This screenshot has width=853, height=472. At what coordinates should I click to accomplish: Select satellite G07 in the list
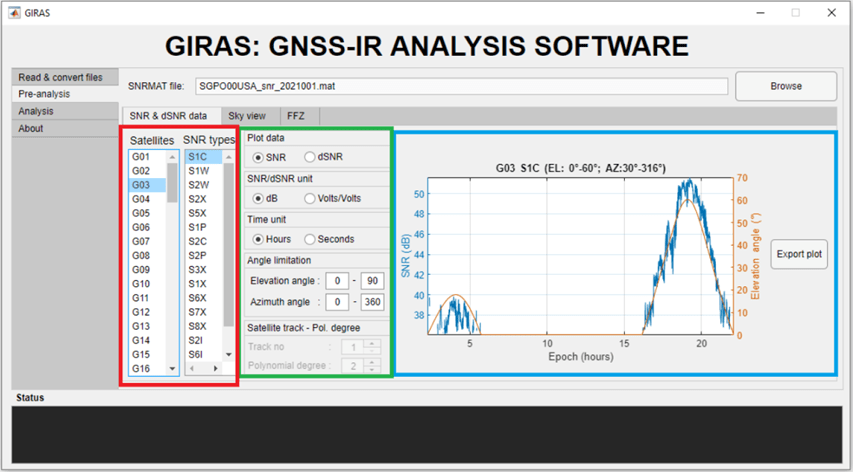click(141, 241)
